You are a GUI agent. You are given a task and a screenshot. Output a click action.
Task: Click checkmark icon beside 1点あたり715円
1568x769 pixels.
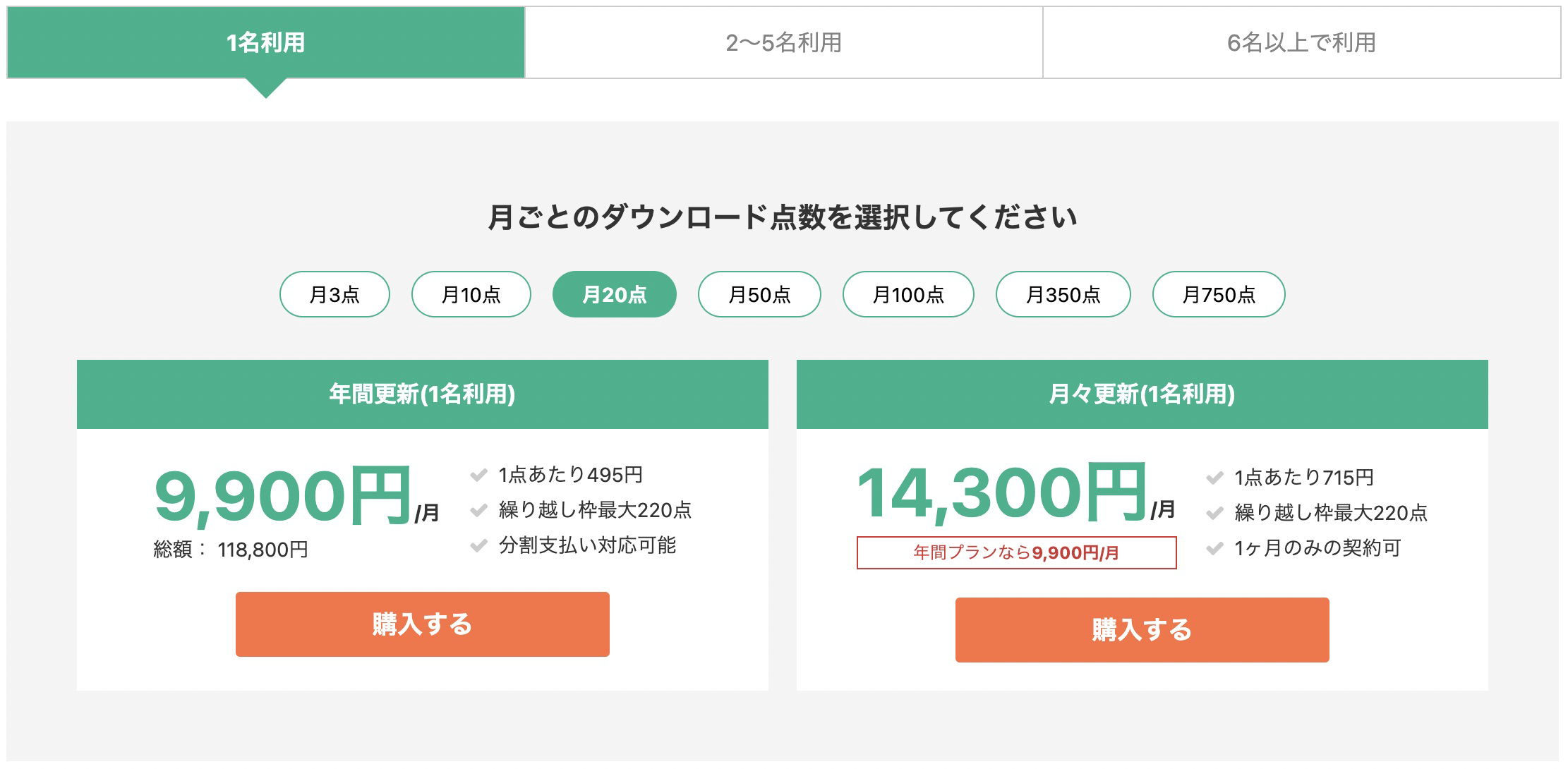coord(1214,476)
